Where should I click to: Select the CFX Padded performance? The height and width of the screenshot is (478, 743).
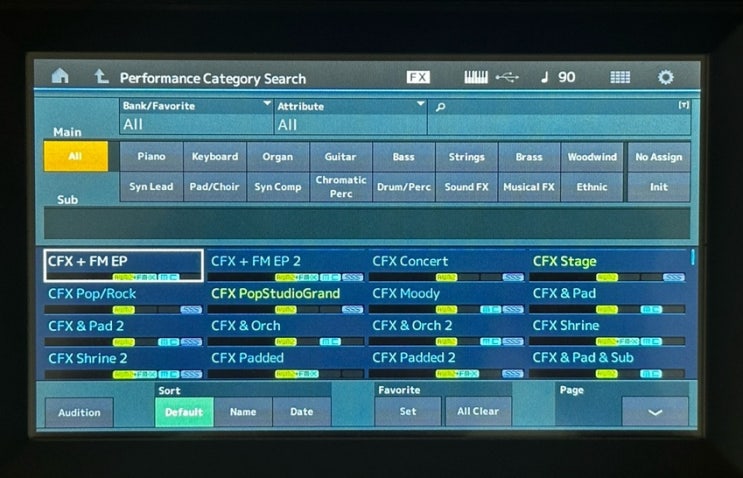click(286, 363)
